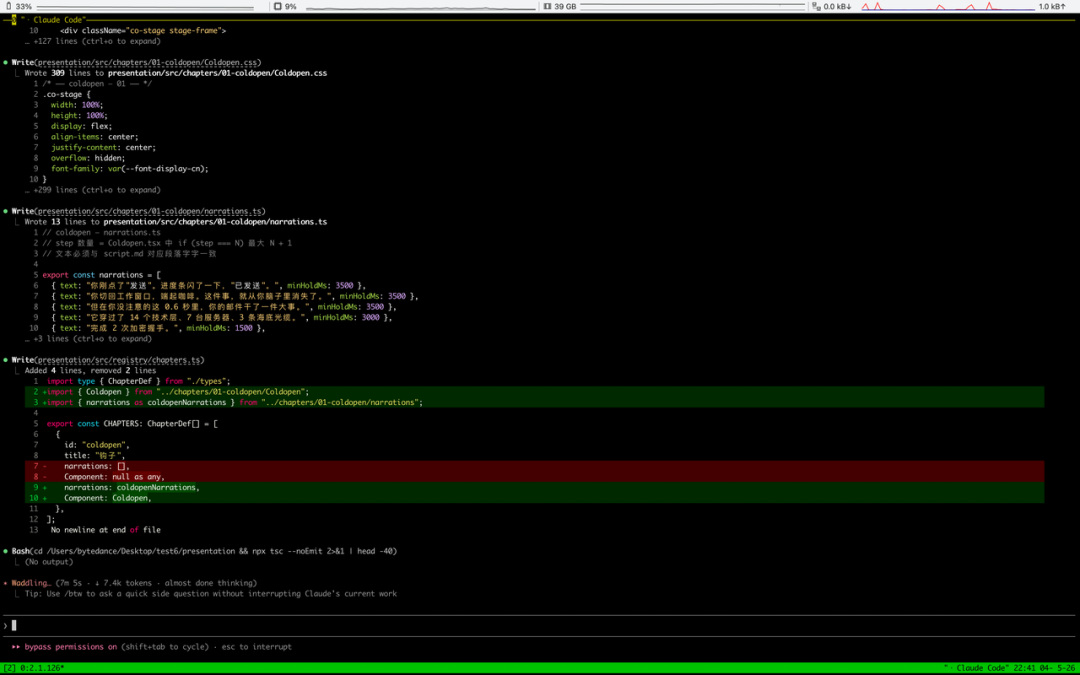Click the prompt chevron at the input line
This screenshot has width=1080, height=675.
[6, 625]
